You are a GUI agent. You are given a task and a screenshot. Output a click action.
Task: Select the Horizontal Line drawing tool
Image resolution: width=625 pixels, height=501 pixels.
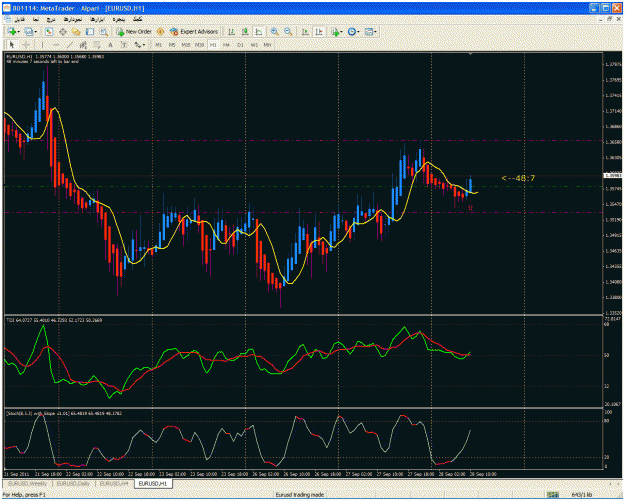point(56,45)
